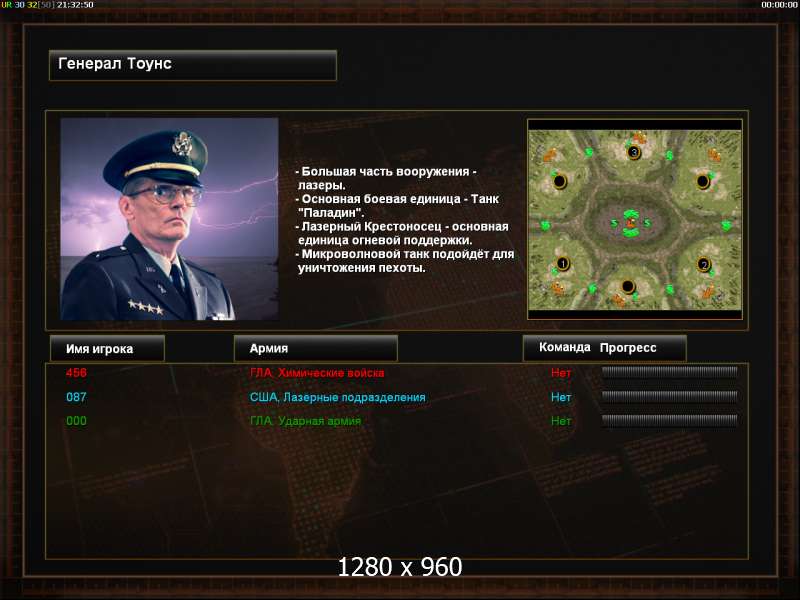
Task: Select player 456 in red
Action: point(76,372)
